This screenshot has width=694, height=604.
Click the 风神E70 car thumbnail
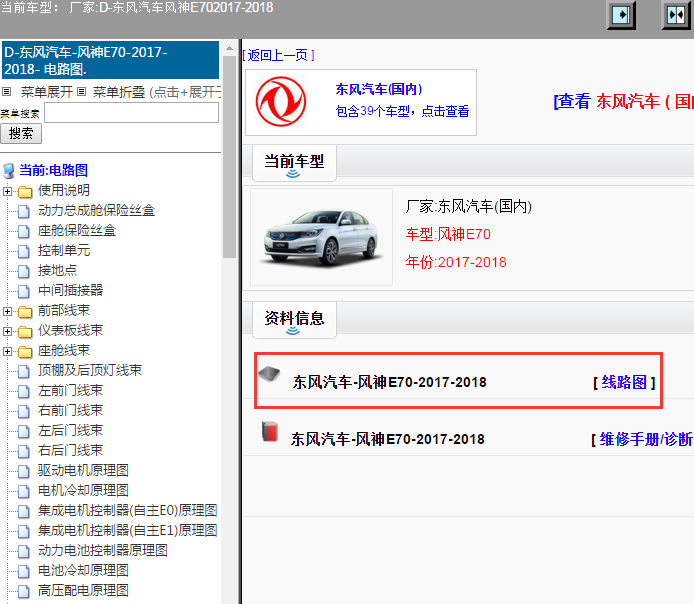tap(321, 237)
